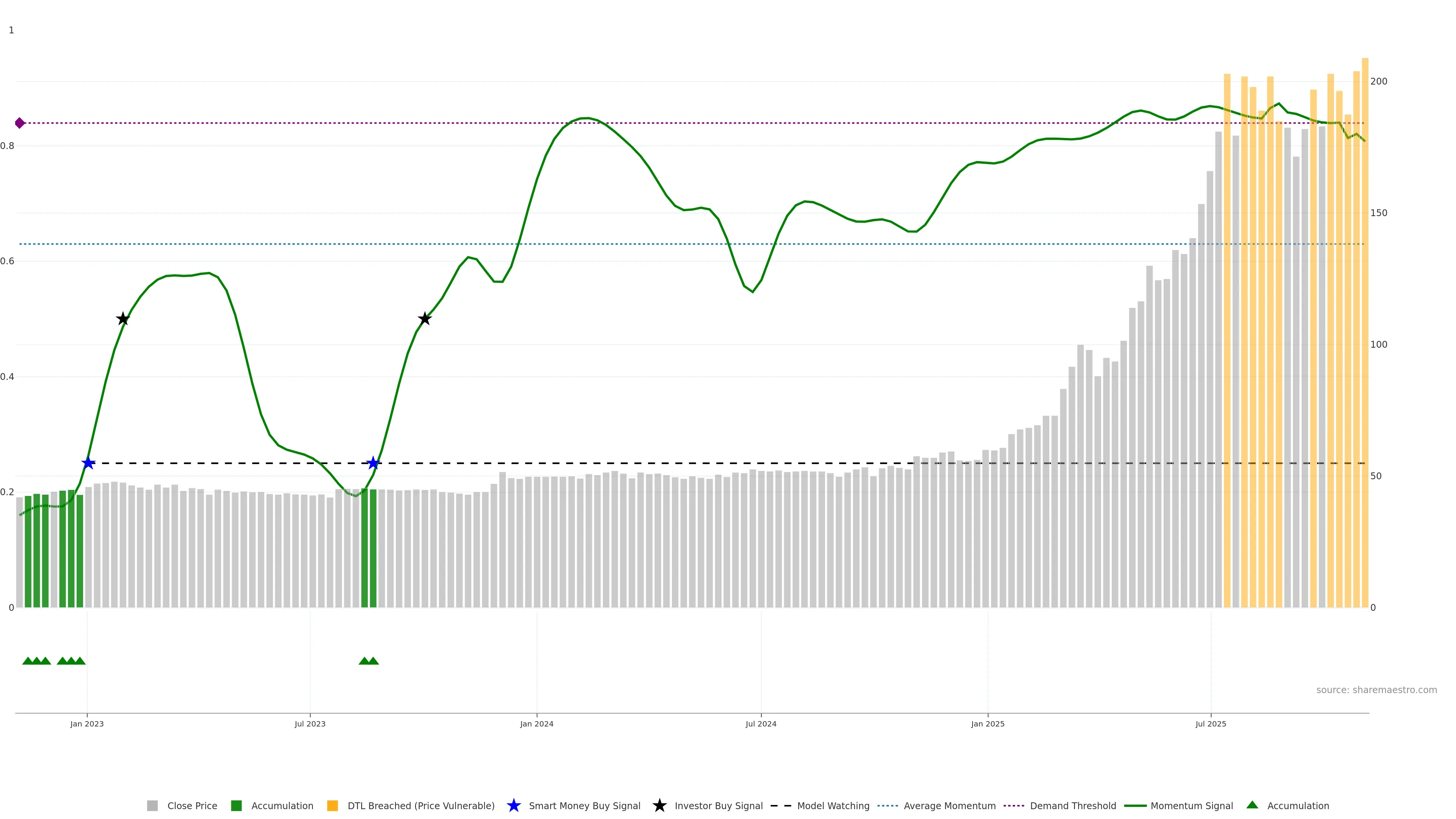Click green triangle legend icon for Accumulation

pos(1252,805)
